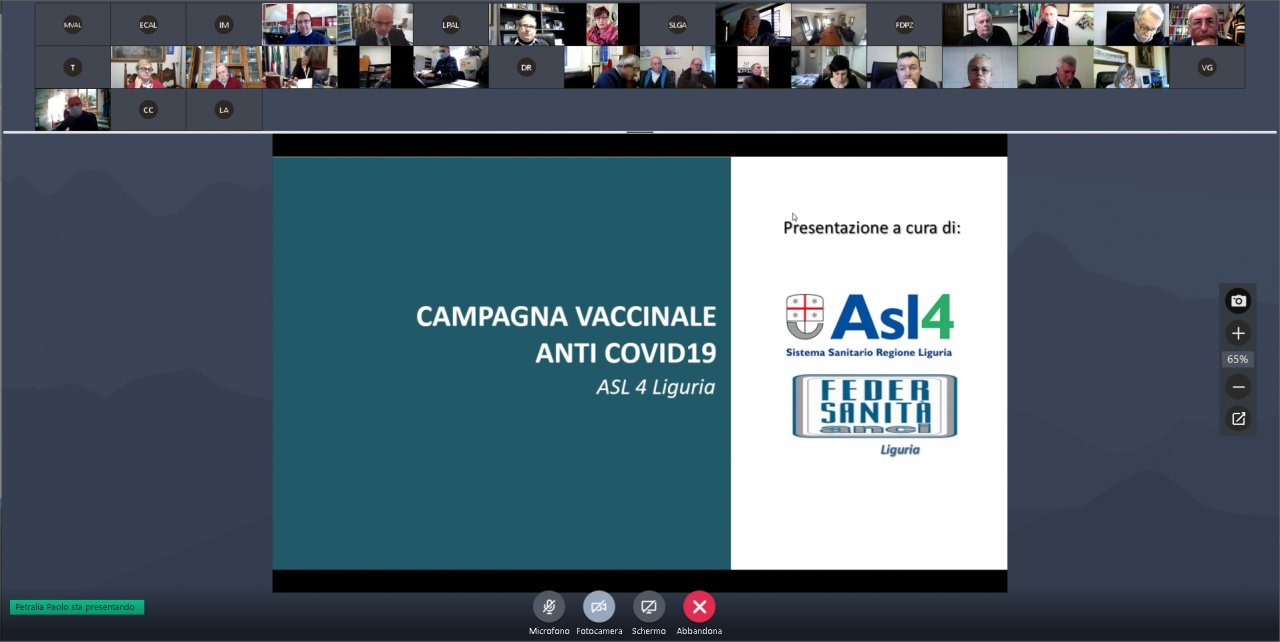
Task: Click the FDPZ participant tile
Action: coord(904,23)
